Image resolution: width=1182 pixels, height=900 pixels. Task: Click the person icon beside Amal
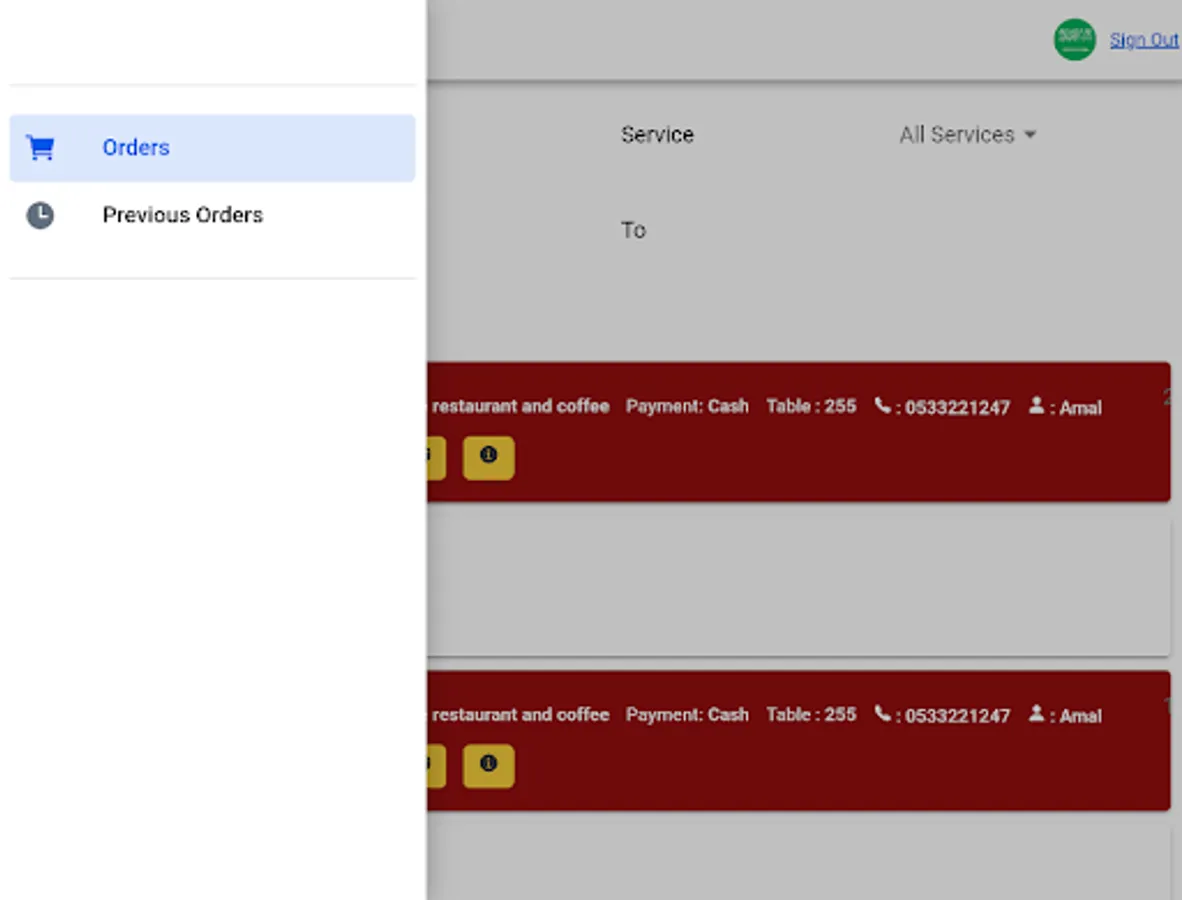point(1037,407)
